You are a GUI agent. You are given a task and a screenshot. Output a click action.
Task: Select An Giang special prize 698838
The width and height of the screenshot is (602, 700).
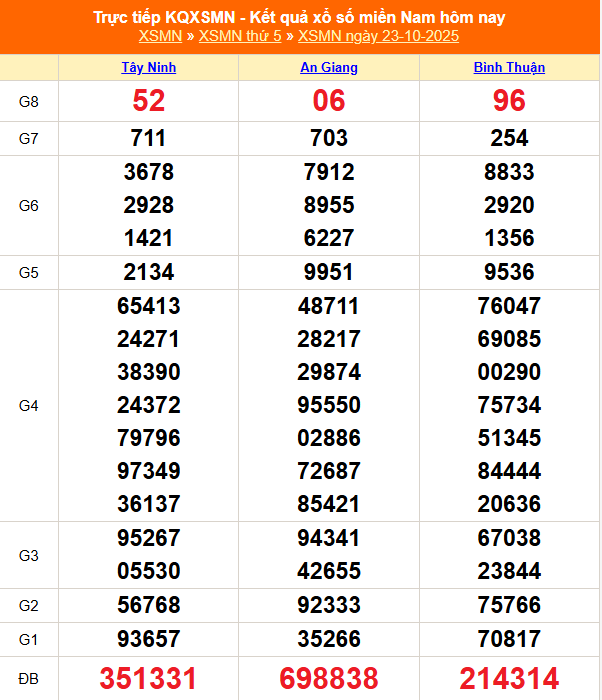[x=329, y=679]
